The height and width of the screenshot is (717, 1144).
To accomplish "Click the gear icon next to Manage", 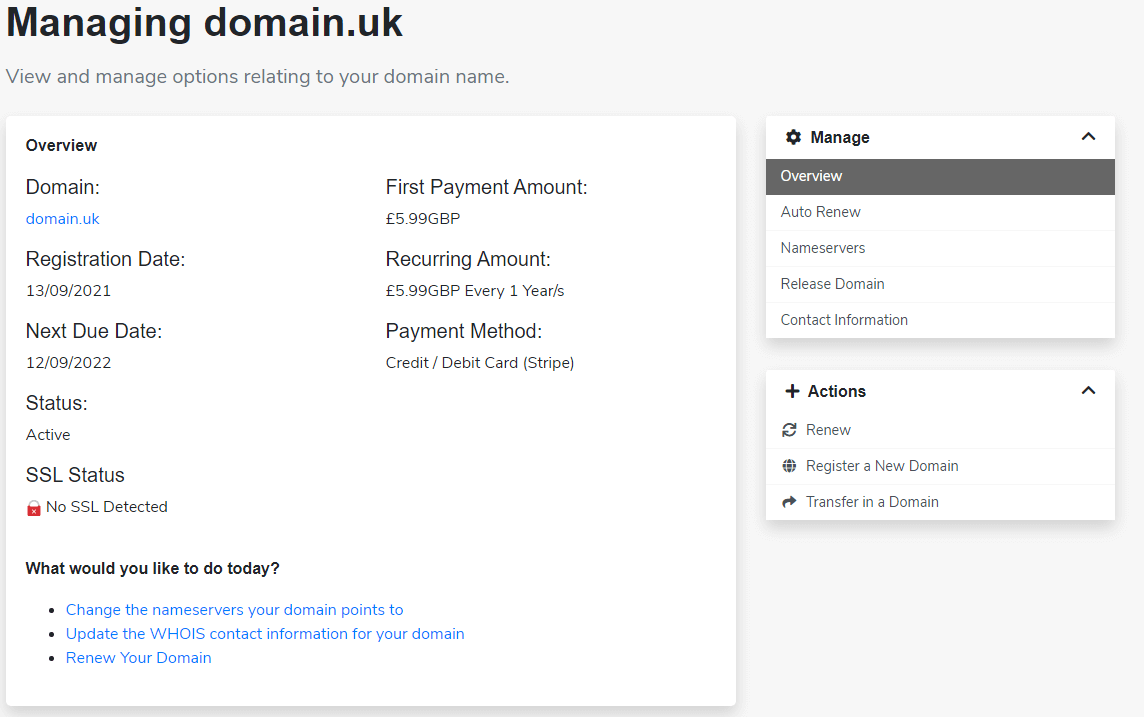I will (794, 137).
